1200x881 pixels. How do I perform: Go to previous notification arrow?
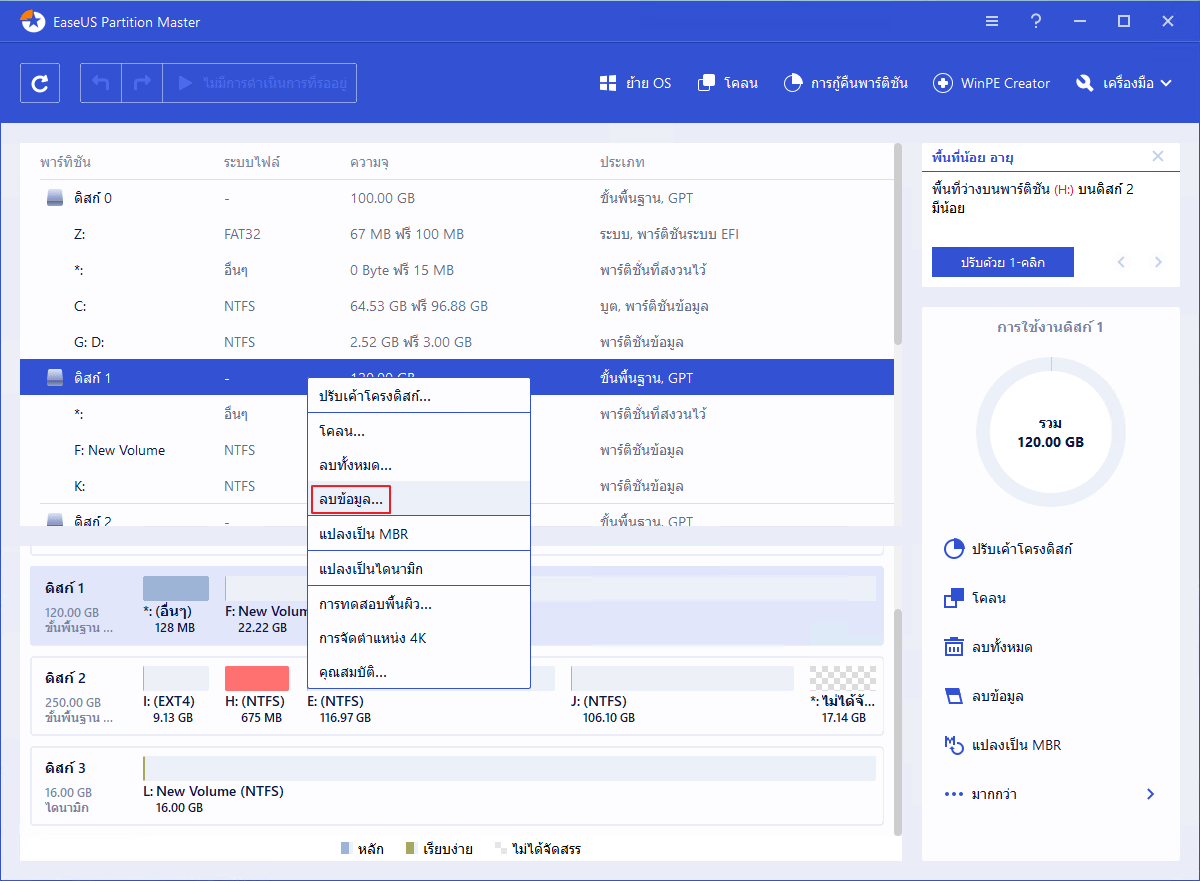coord(1121,262)
